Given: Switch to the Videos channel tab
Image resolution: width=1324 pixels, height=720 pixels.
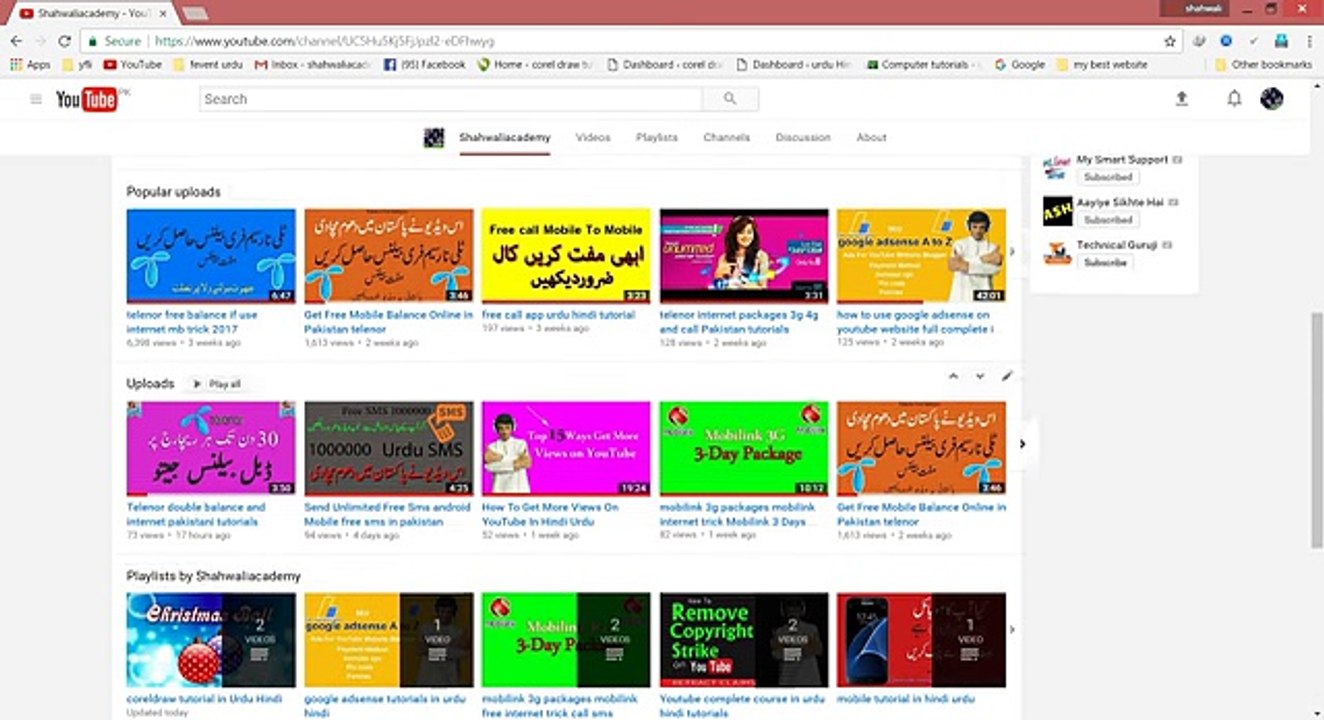Looking at the screenshot, I should point(593,138).
